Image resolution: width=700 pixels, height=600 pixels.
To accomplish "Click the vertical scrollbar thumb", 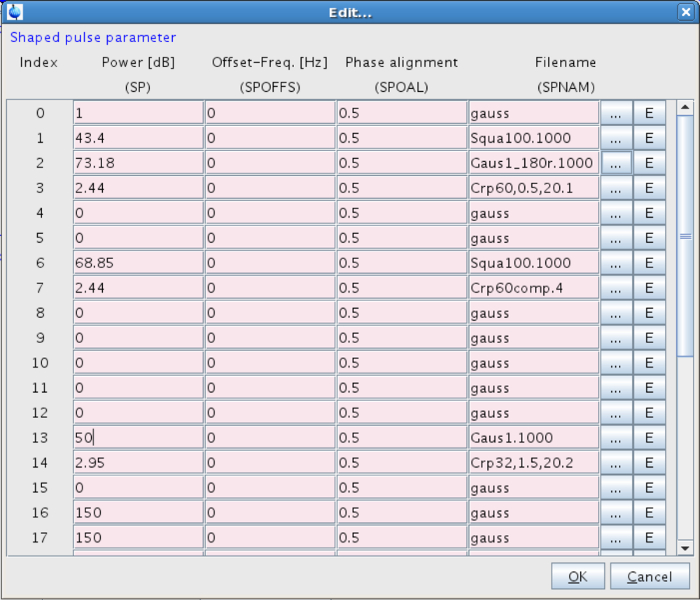I will tap(685, 236).
